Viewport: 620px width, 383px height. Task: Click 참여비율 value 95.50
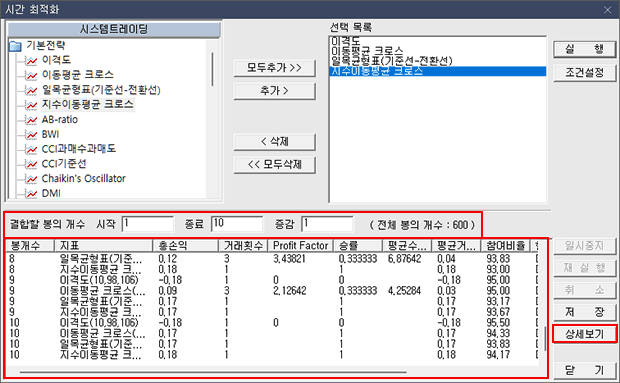pos(498,323)
